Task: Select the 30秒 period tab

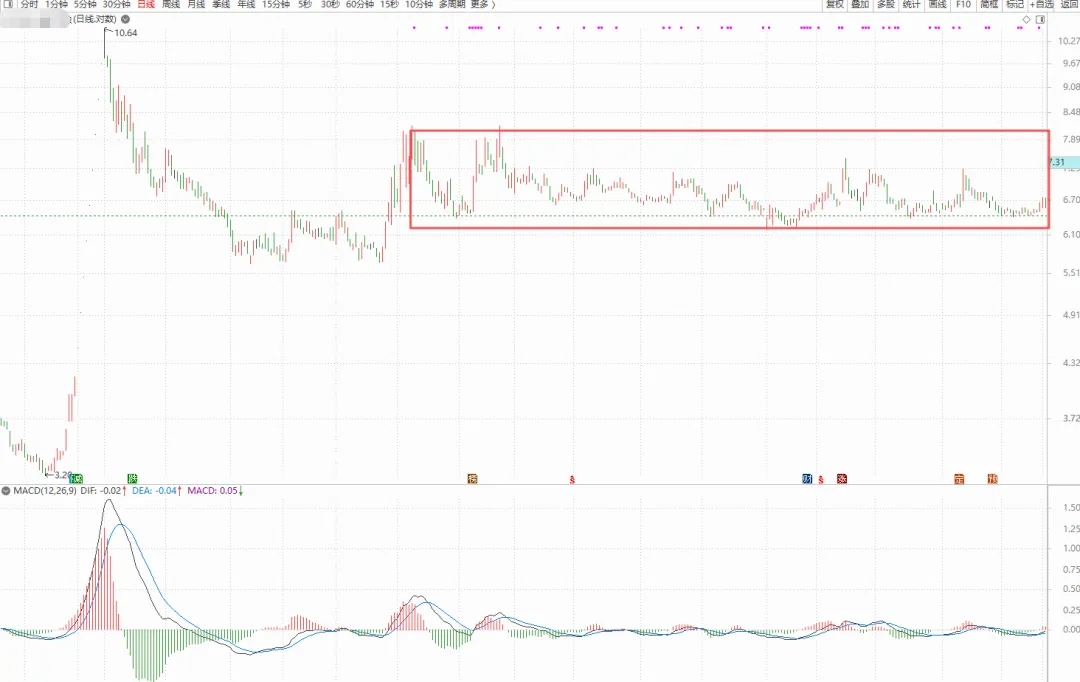Action: [330, 4]
